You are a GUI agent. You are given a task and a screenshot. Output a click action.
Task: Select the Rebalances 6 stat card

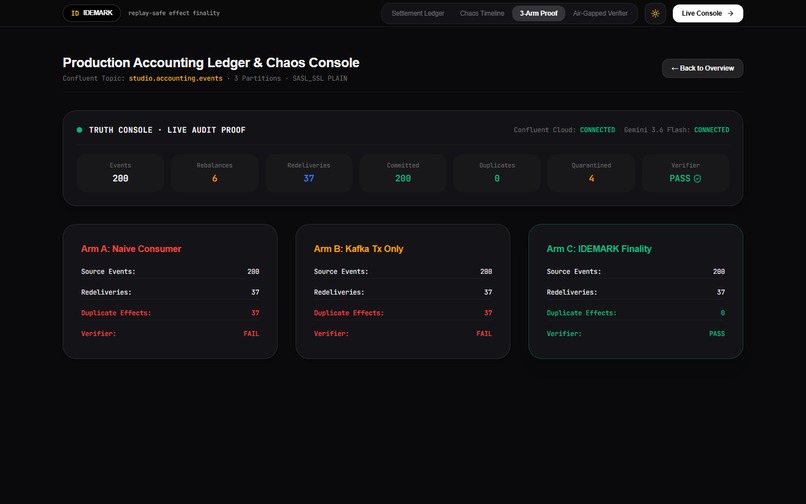pos(214,173)
